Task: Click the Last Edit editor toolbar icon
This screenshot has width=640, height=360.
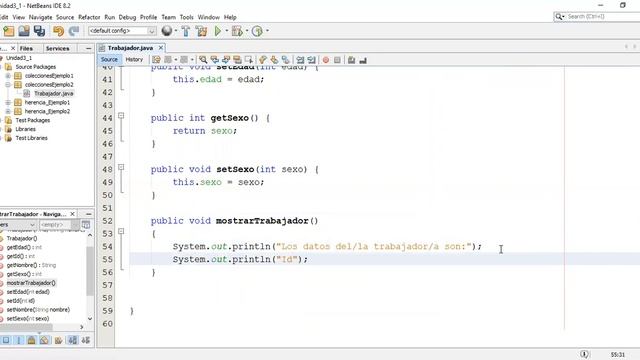Action: (x=156, y=60)
